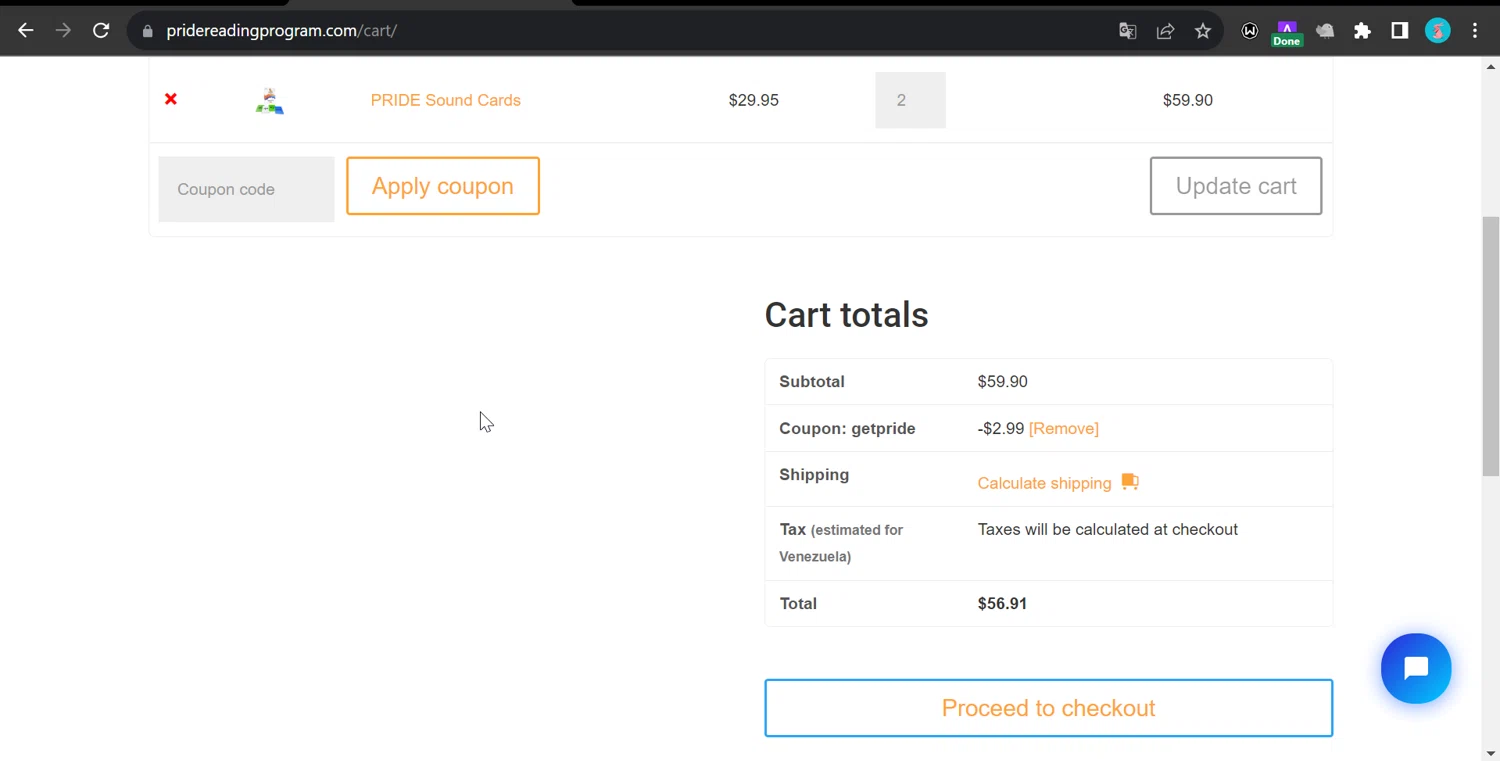Screen dimensions: 1500x761
Task: Click the orange shipping truck icon
Action: coord(1130,482)
